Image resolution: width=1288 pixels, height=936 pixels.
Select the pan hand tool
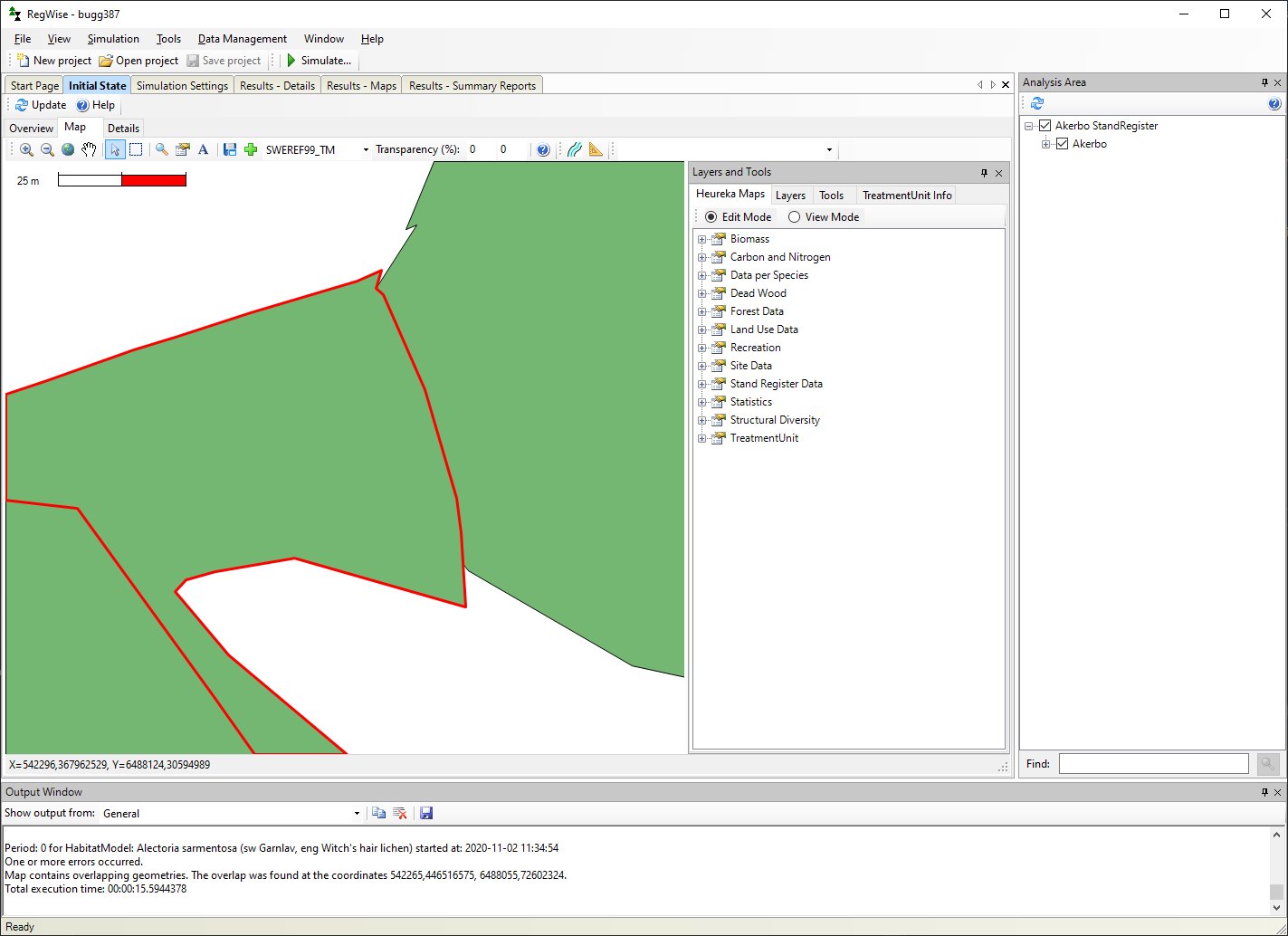pyautogui.click(x=89, y=150)
